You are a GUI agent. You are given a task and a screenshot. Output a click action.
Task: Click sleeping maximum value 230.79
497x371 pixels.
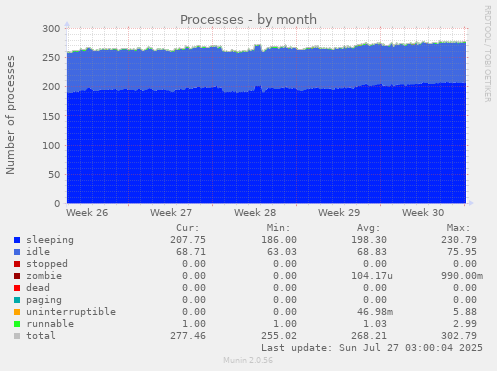(459, 240)
